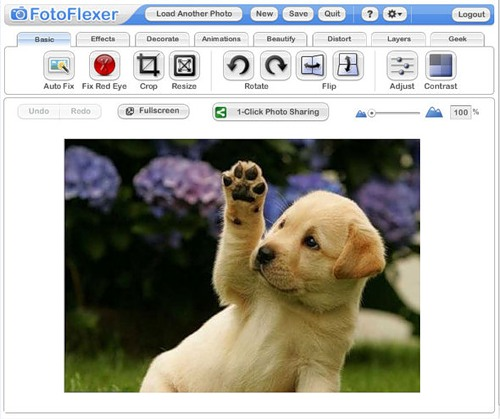Select the Auto Fix tool icon
Viewport: 500px width, 419px height.
59,65
